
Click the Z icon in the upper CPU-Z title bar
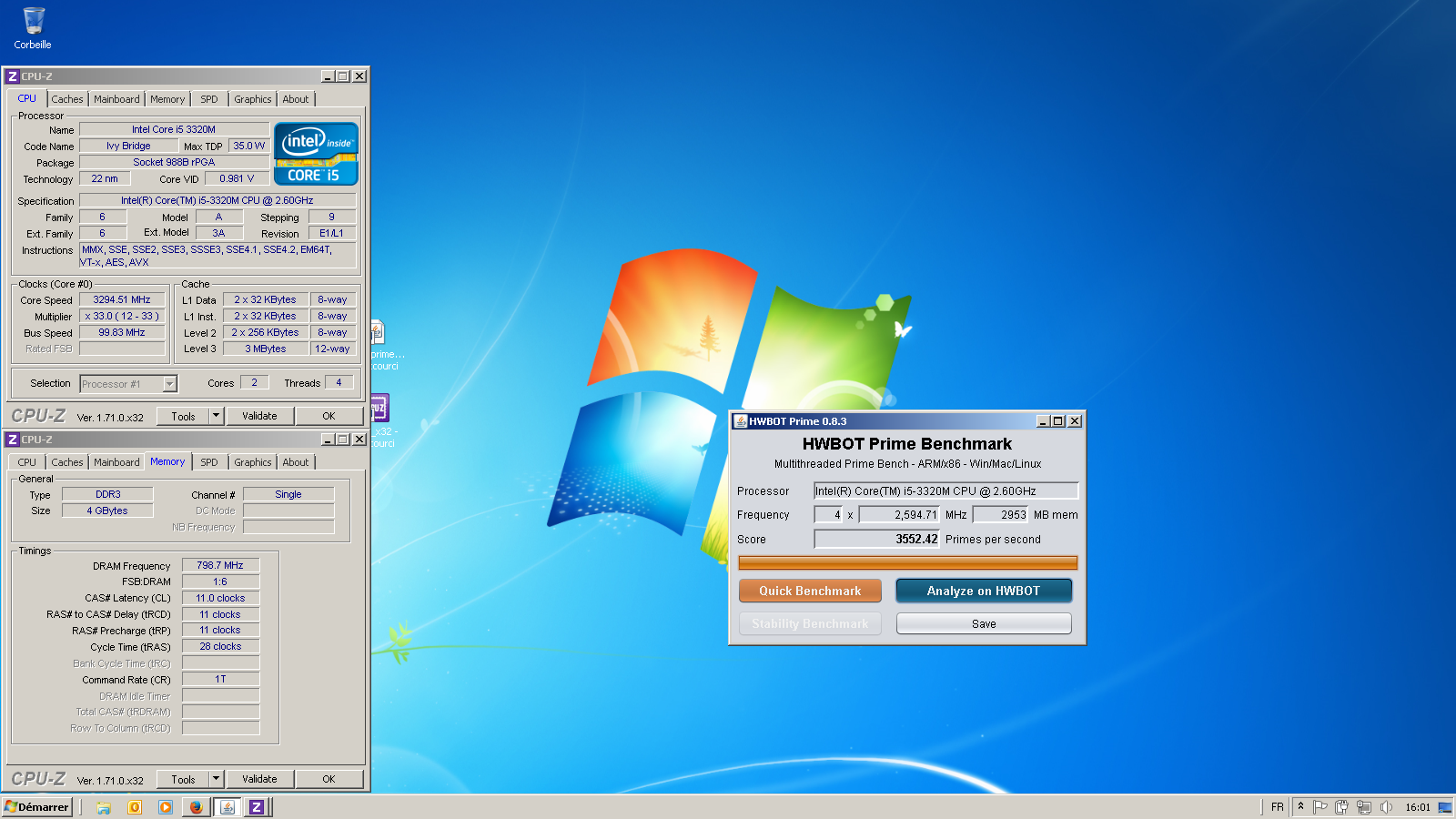tap(13, 76)
